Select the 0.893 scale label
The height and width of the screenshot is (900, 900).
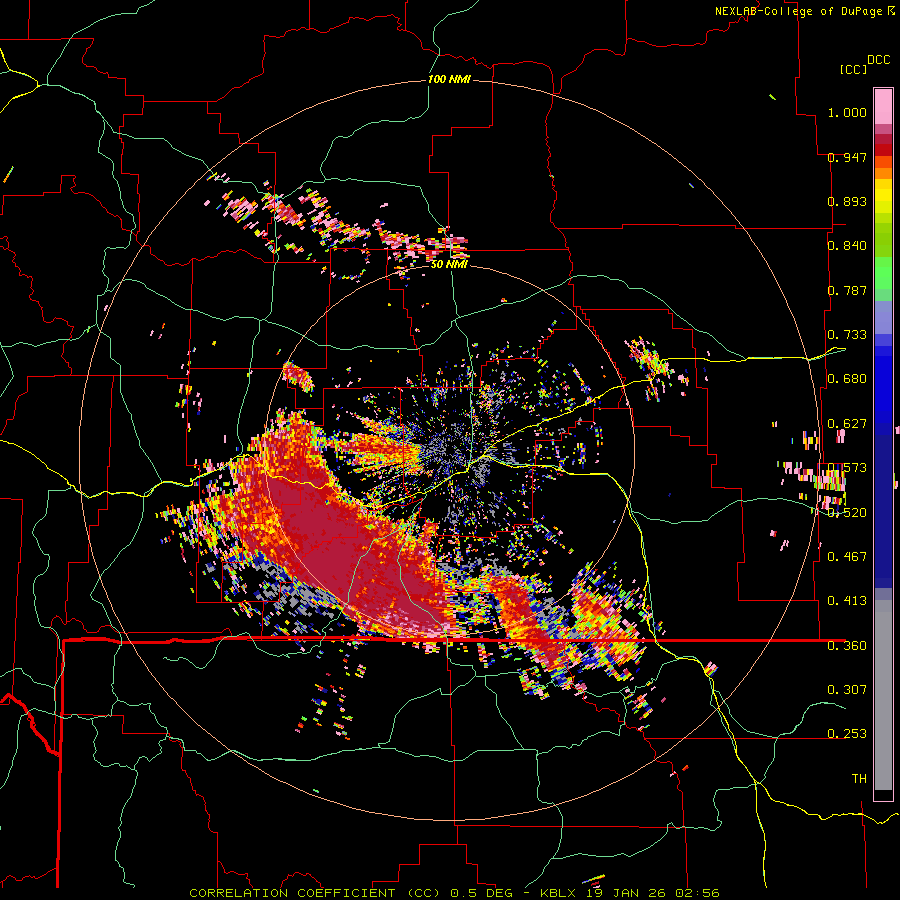tap(847, 201)
